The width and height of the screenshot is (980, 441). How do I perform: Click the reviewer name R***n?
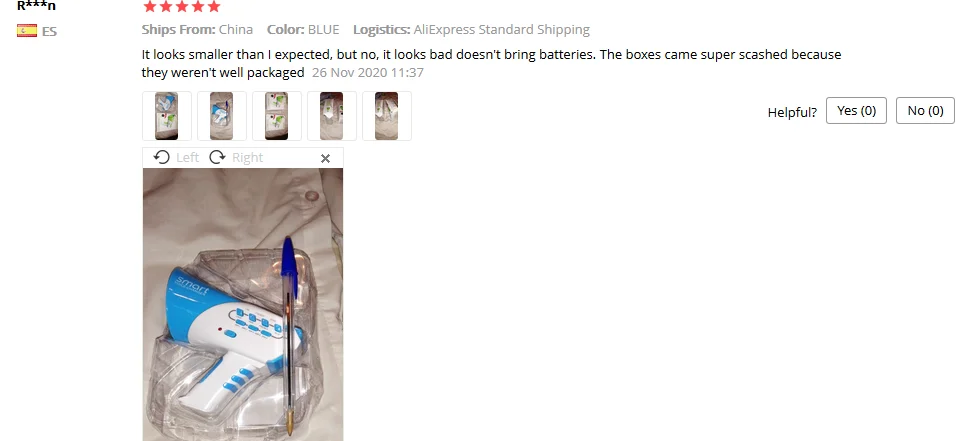[x=36, y=6]
